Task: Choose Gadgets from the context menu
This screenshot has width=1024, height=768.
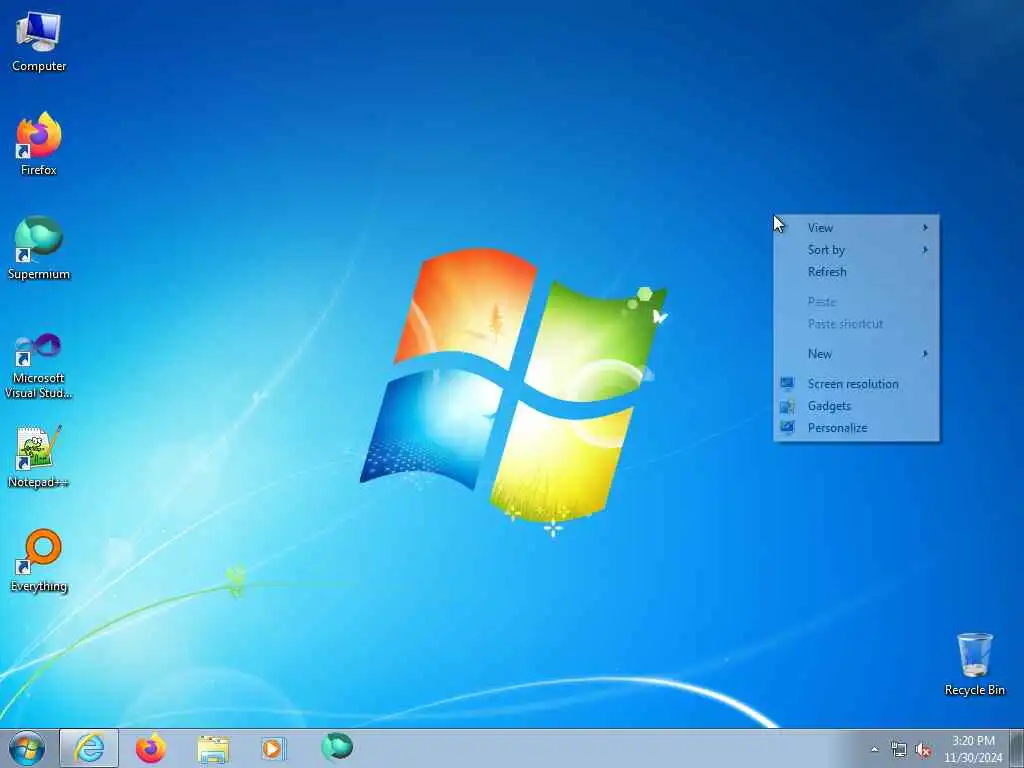Action: coord(856,406)
